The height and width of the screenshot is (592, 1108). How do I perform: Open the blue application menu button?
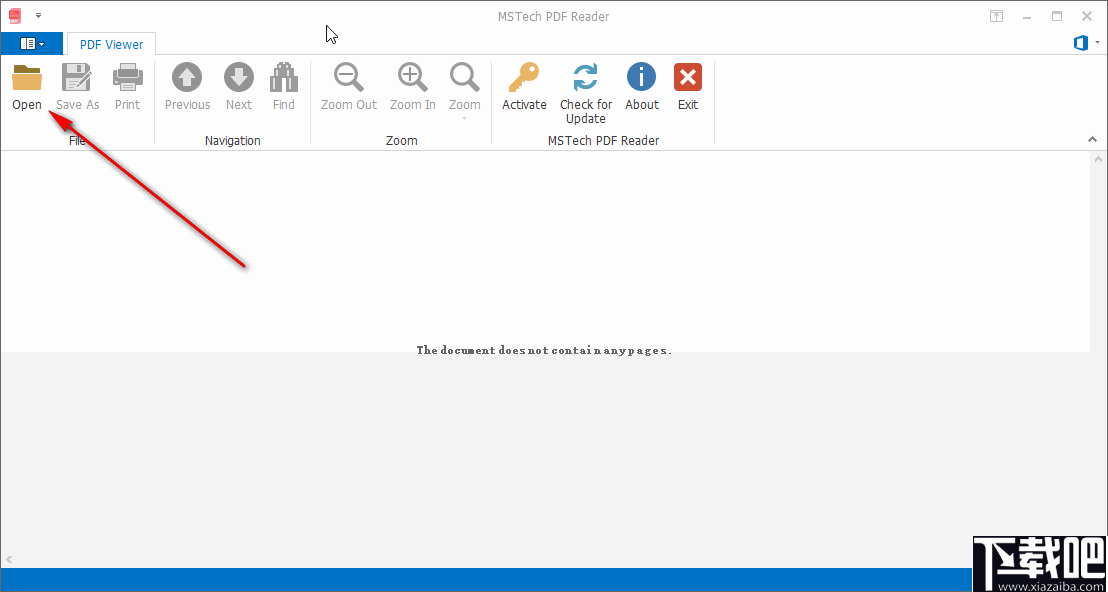(32, 44)
